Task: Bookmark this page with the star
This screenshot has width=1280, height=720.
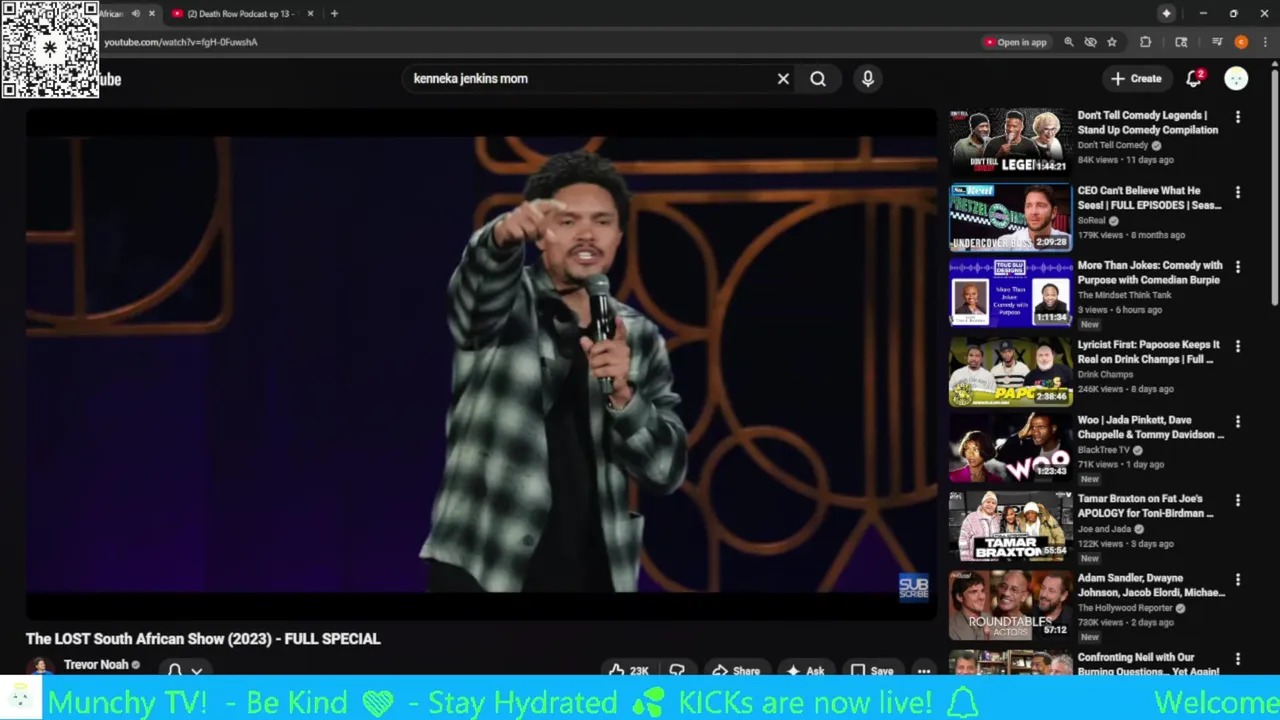Action: pos(1112,42)
